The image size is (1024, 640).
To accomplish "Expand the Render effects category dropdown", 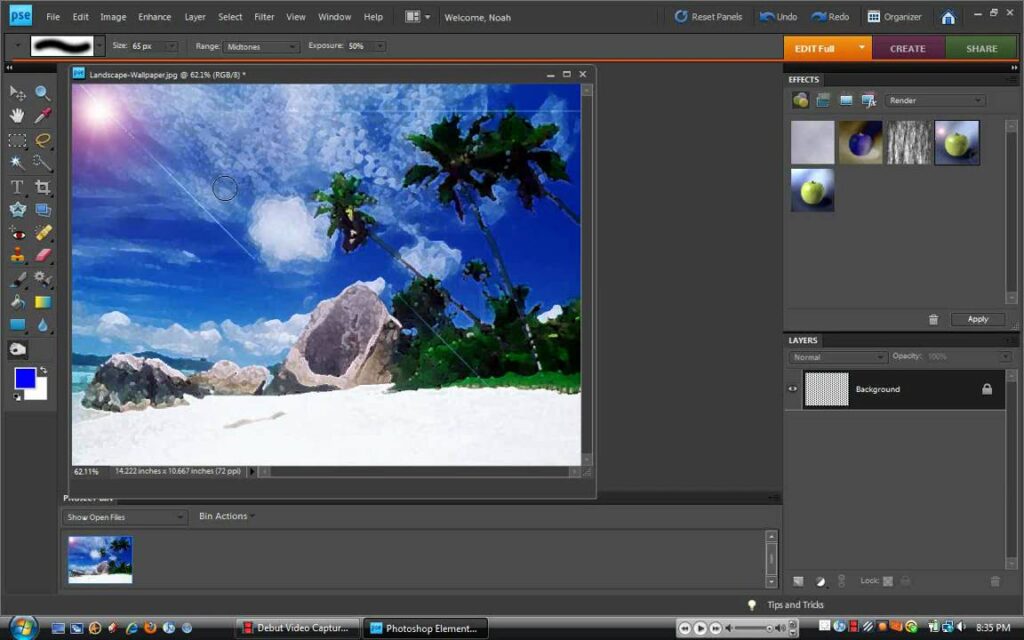I will pos(935,101).
